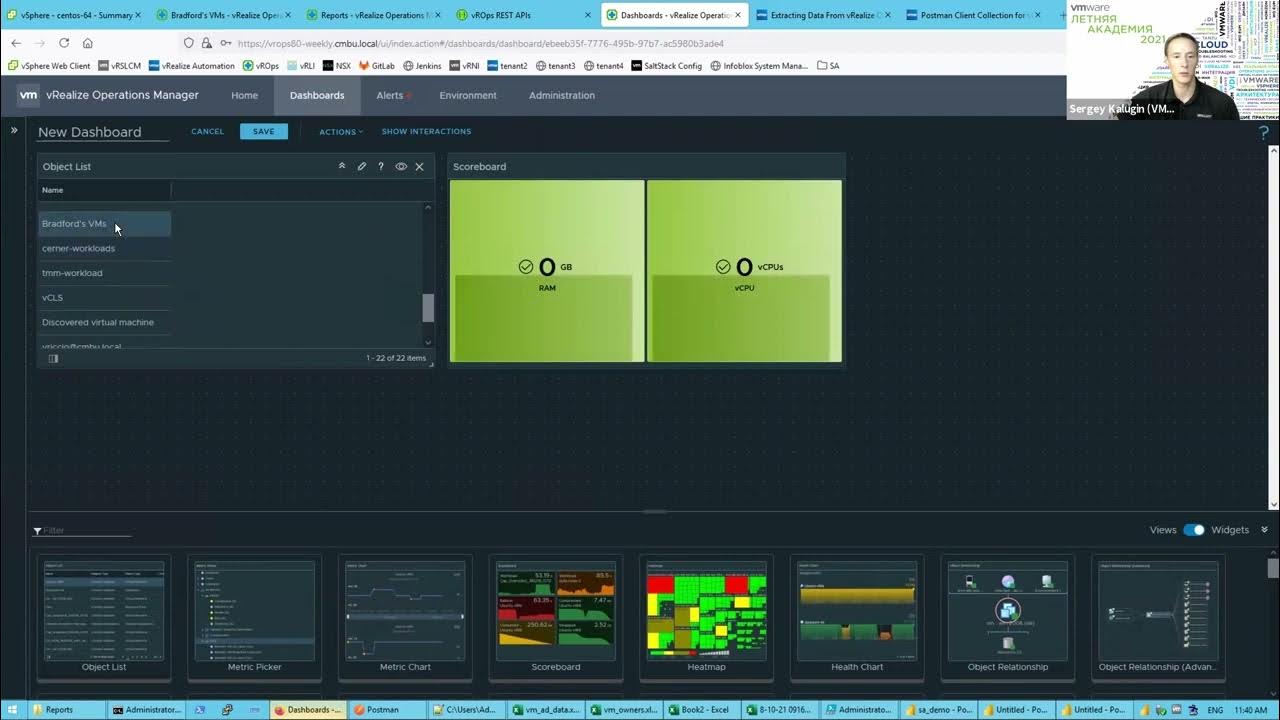Click the browser address bar URL
Image resolution: width=1280 pixels, height=720 pixels.
coord(480,44)
